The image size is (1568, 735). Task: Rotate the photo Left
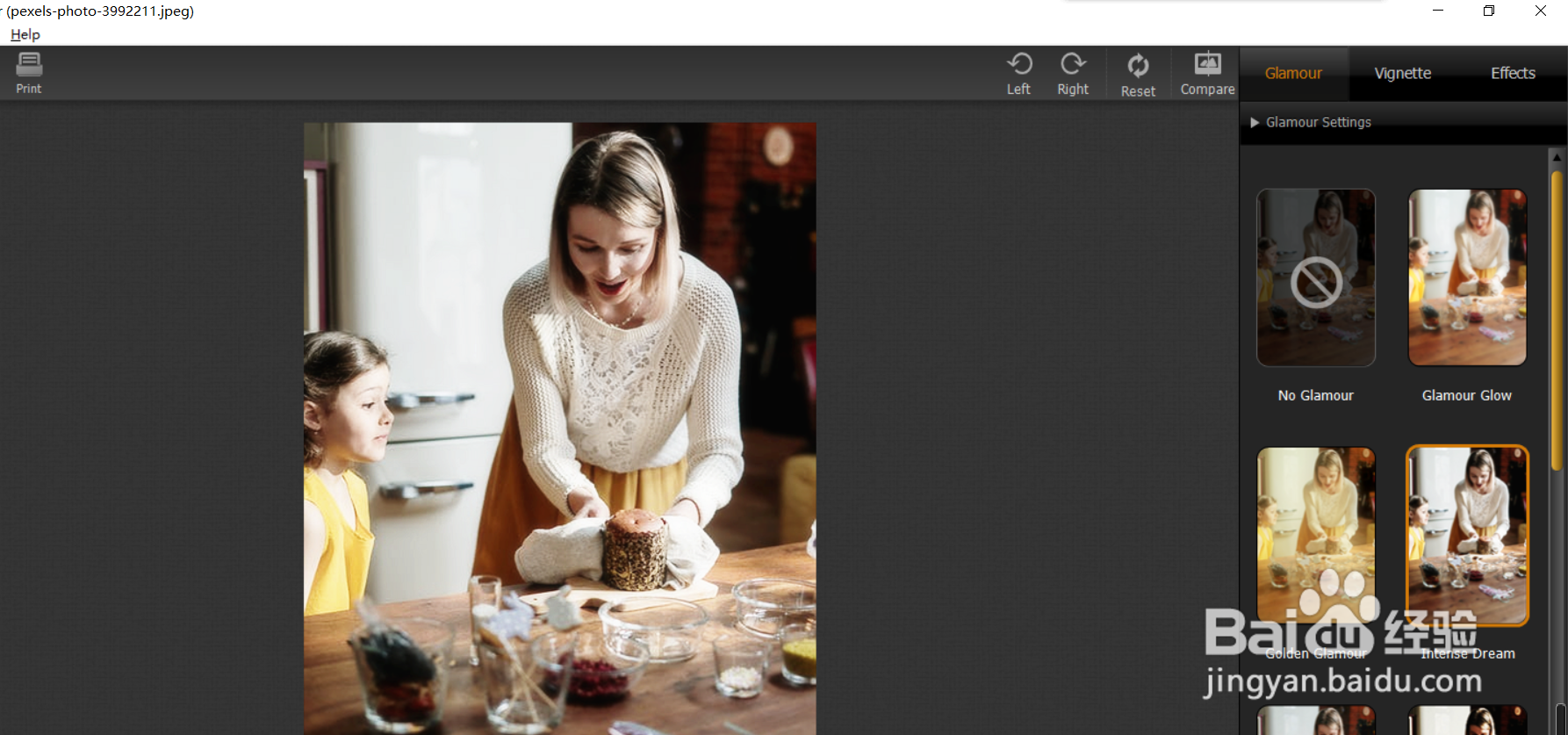tap(1018, 74)
